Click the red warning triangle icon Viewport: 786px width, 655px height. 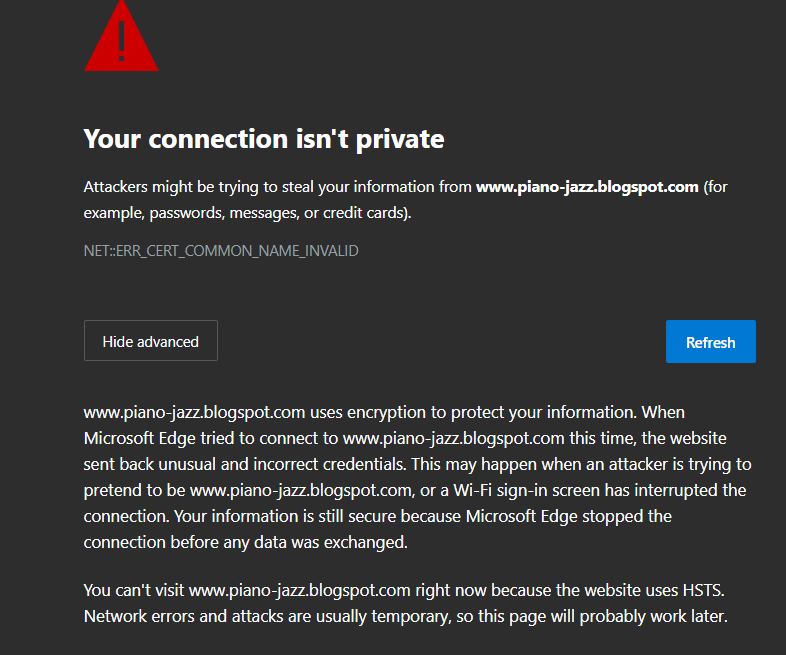(121, 42)
